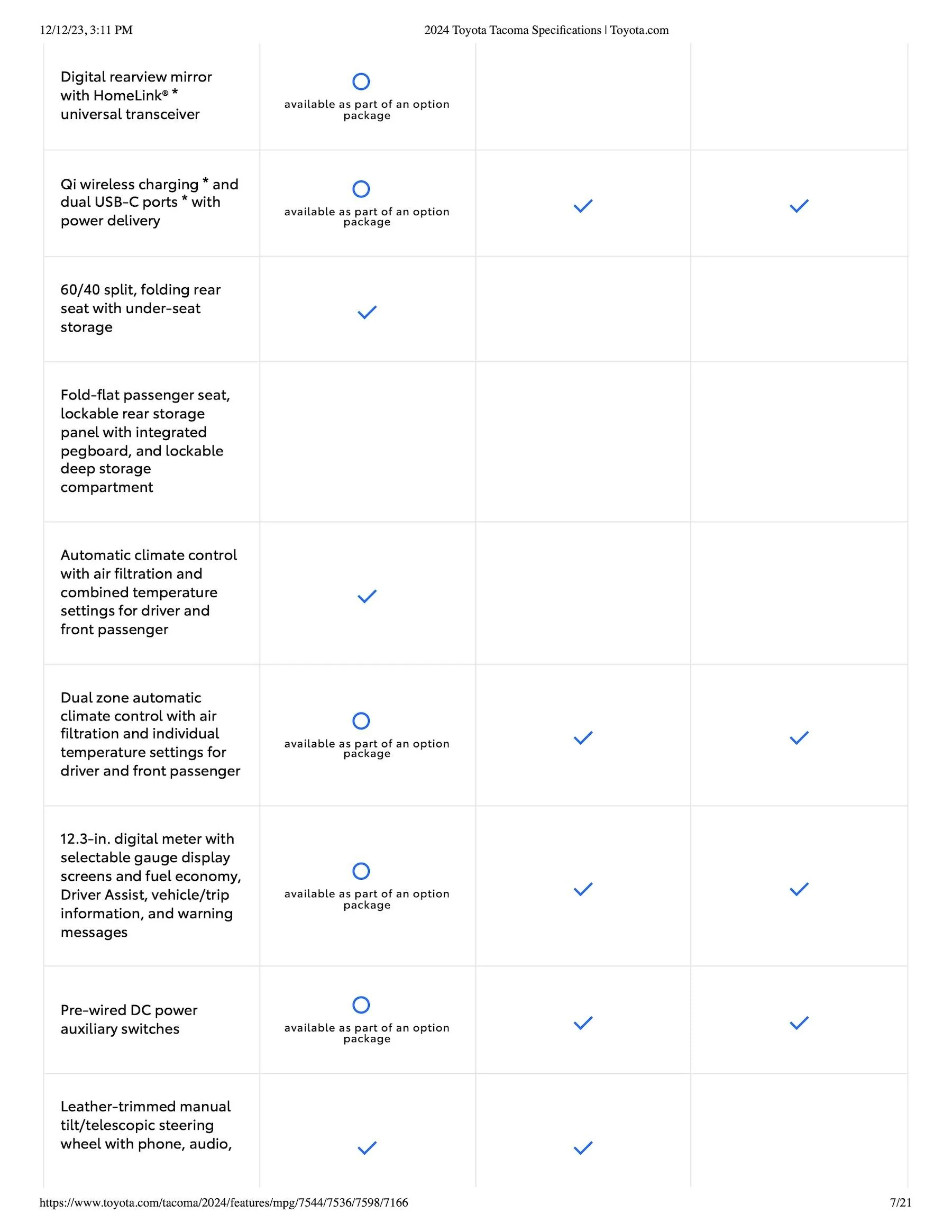Click the circle icon for Dual zone climate control
The width and height of the screenshot is (952, 1232).
tap(361, 721)
